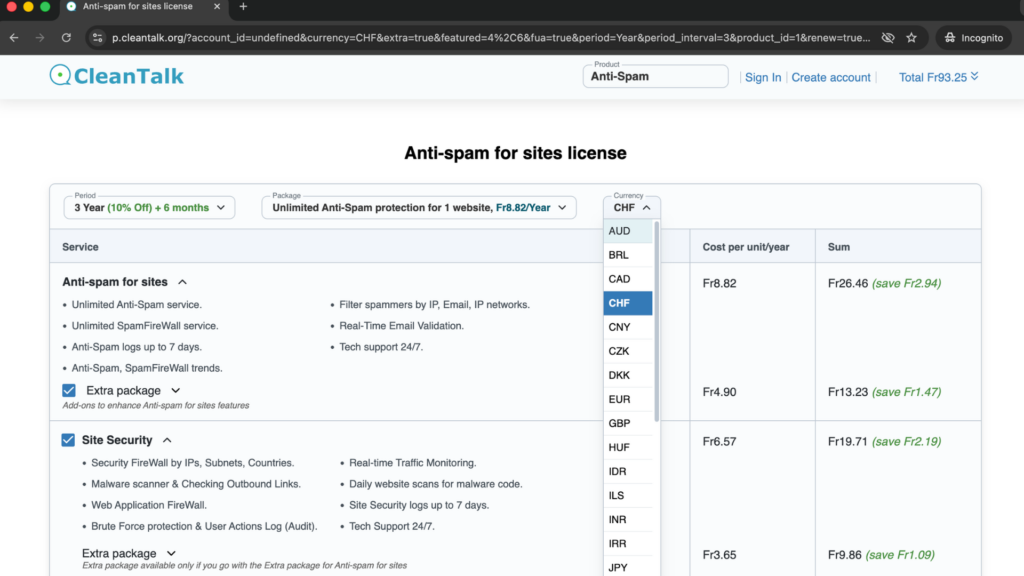The image size is (1024, 576).
Task: Click the Fr8.82 cost per unit value
Action: tap(719, 283)
